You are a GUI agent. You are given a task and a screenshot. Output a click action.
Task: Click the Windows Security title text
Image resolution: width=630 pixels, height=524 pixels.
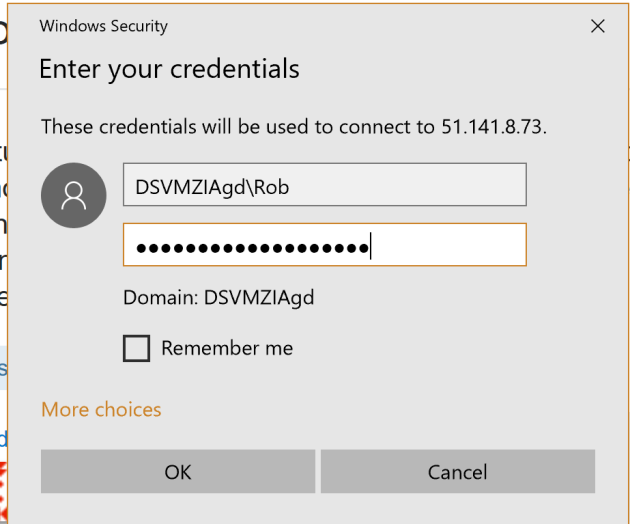104,26
